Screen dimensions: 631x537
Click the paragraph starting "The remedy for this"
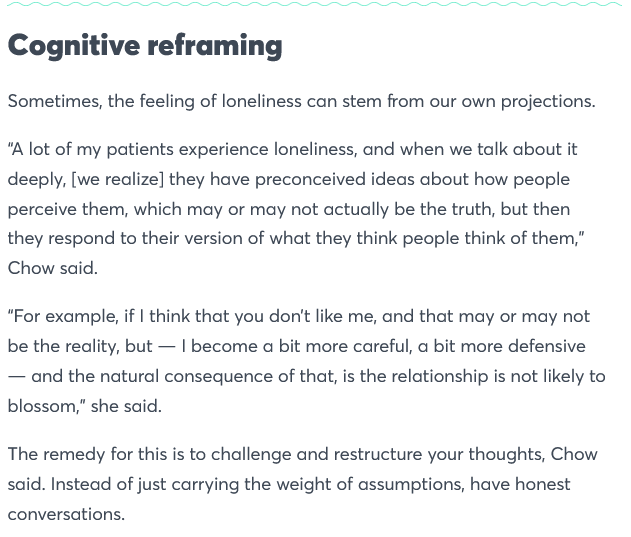tap(300, 484)
